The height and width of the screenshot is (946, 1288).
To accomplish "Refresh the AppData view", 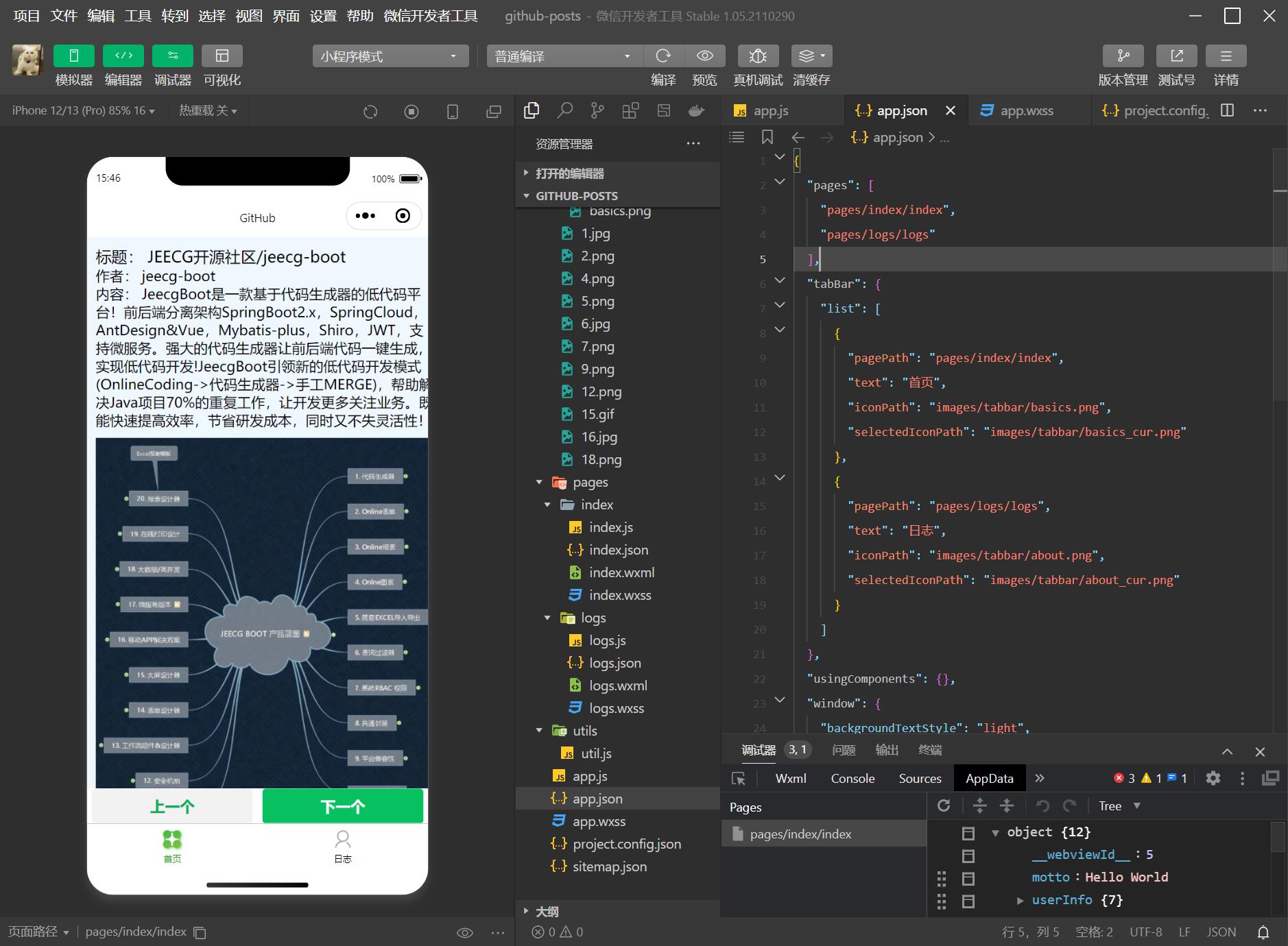I will point(944,805).
